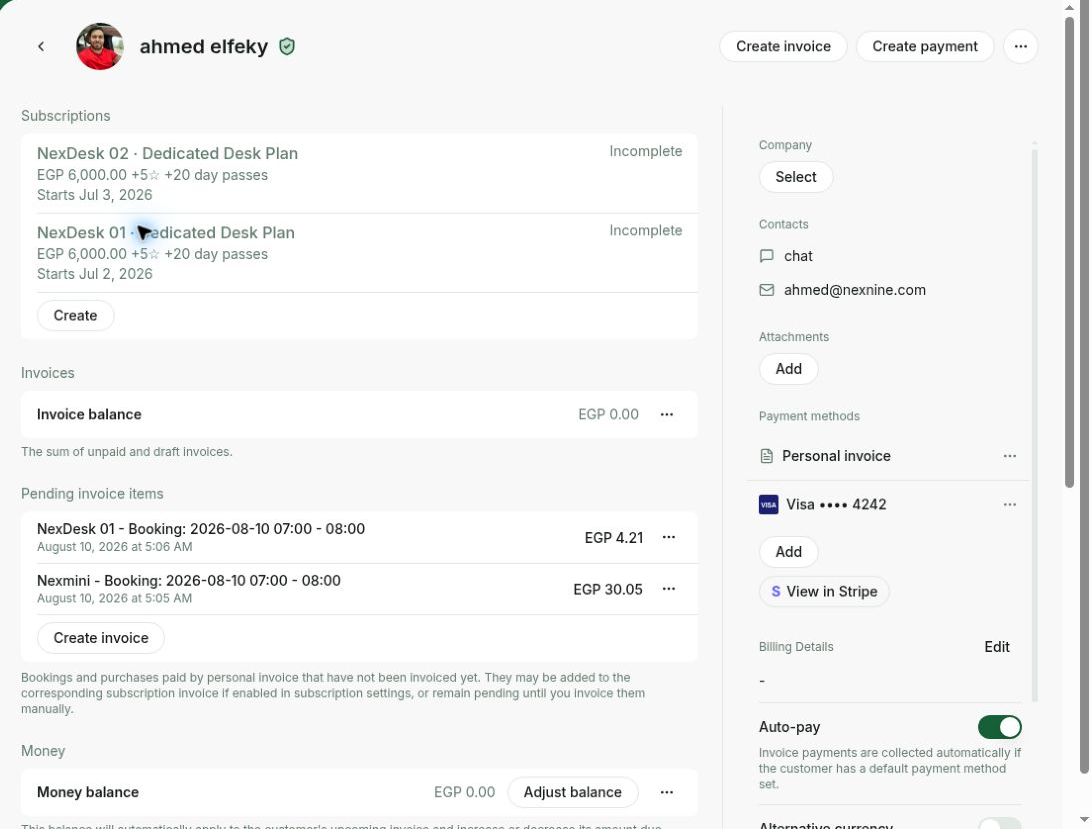This screenshot has width=1092, height=829.
Task: Click Incomplete status of NexDesk 02 subscription
Action: (x=646, y=151)
